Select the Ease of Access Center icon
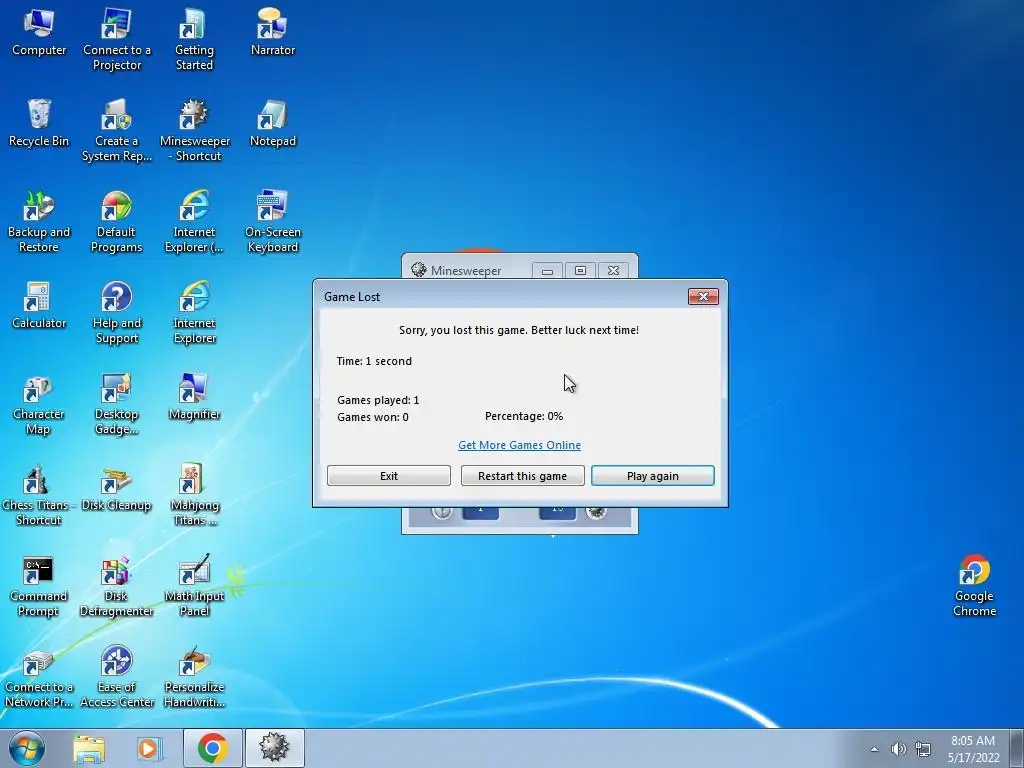Image resolution: width=1024 pixels, height=768 pixels. [117, 677]
